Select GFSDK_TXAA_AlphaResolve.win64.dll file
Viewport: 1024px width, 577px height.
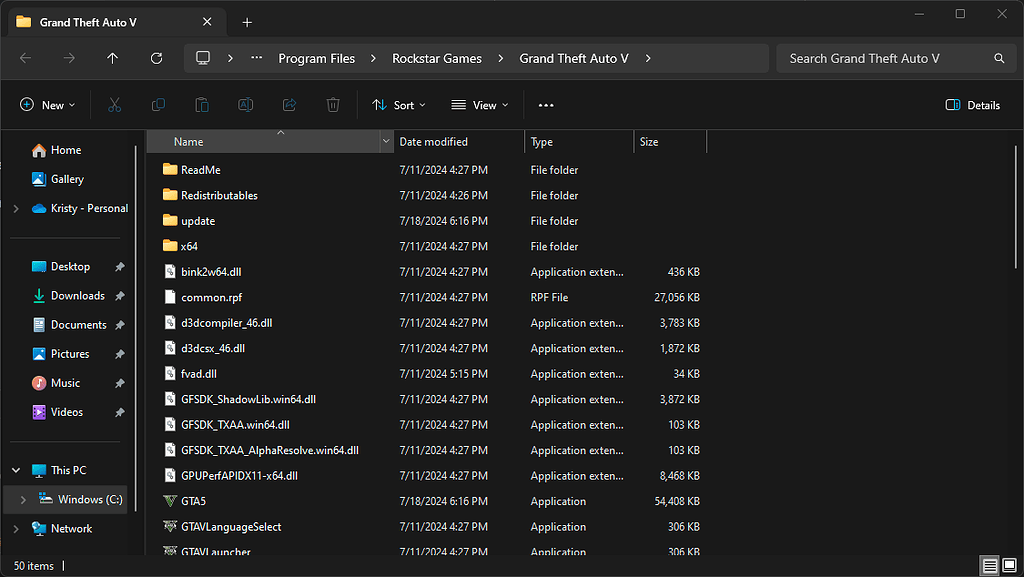(270, 450)
